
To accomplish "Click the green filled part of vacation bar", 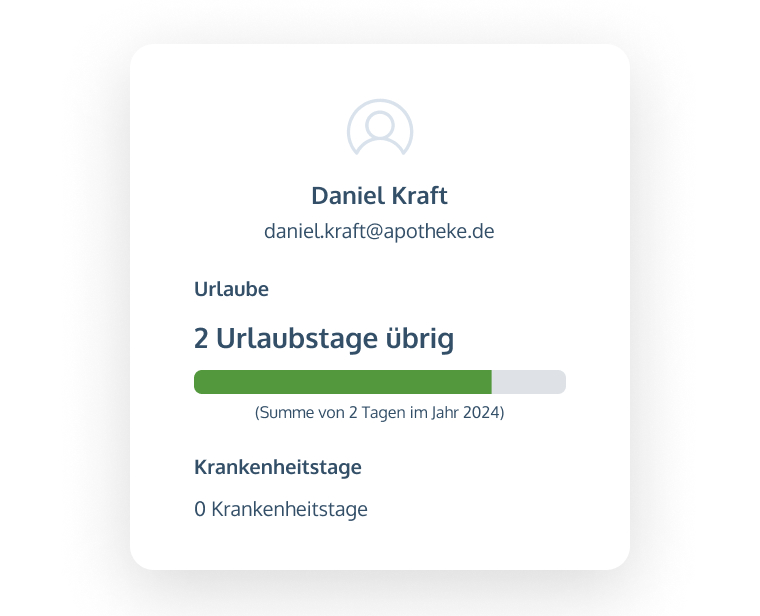I will 343,382.
